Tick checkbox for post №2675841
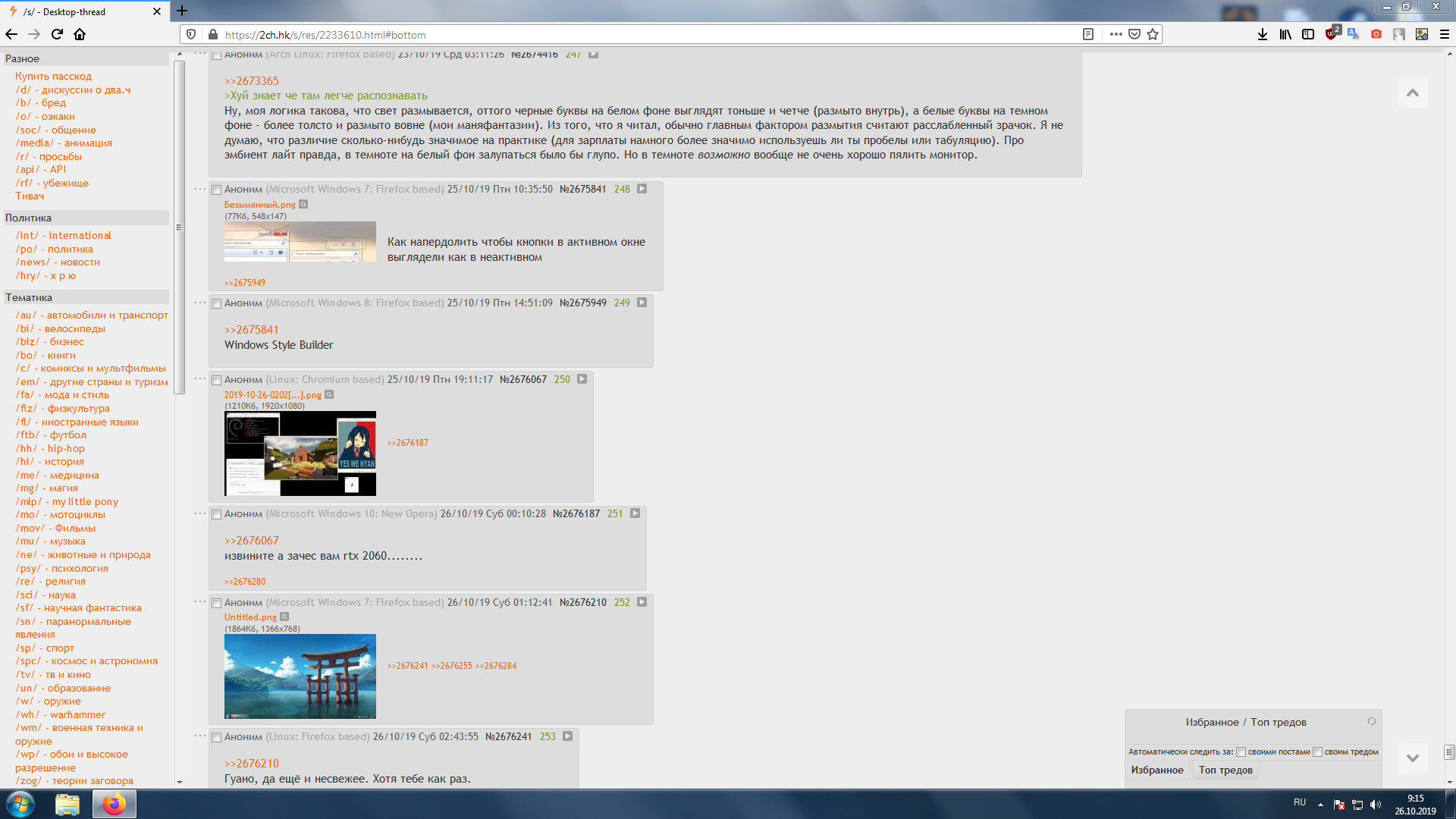The image size is (1456, 819). 216,190
